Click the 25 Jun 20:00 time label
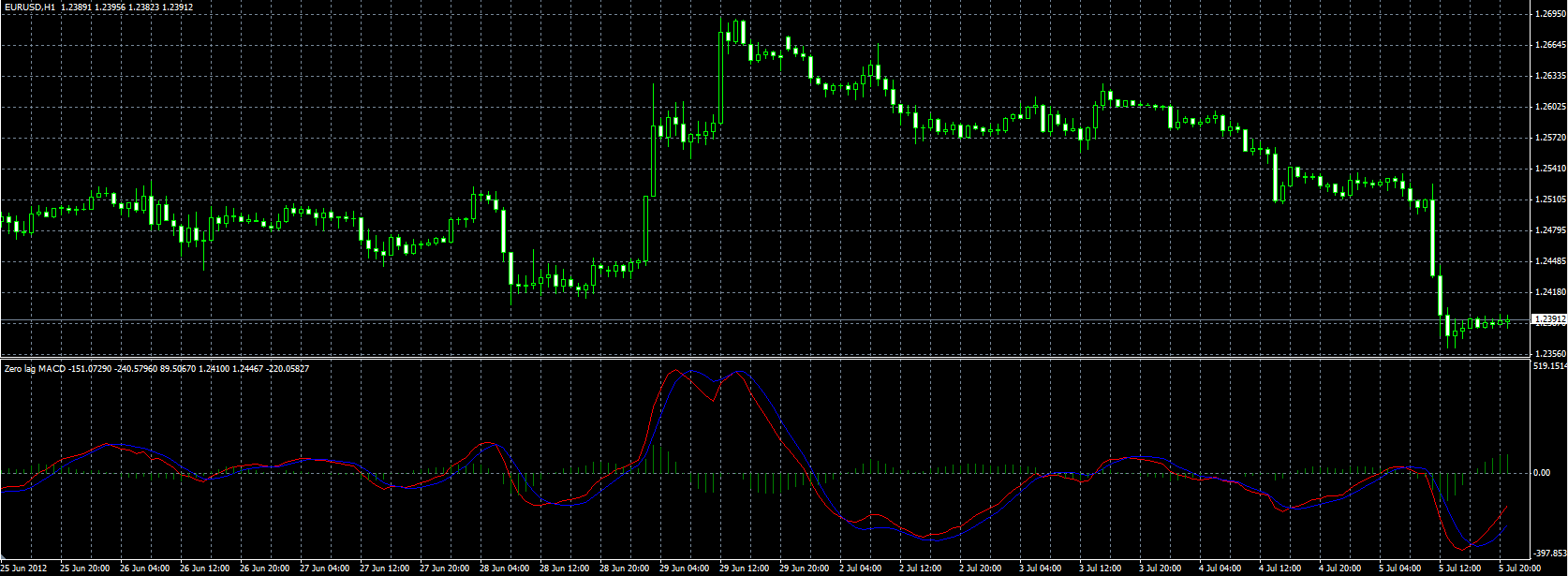1568x576 pixels. coord(85,569)
